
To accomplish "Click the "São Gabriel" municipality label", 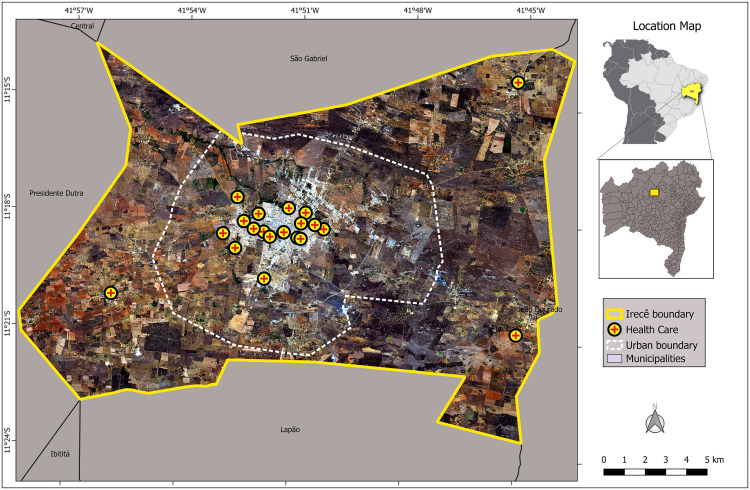I will tap(309, 58).
